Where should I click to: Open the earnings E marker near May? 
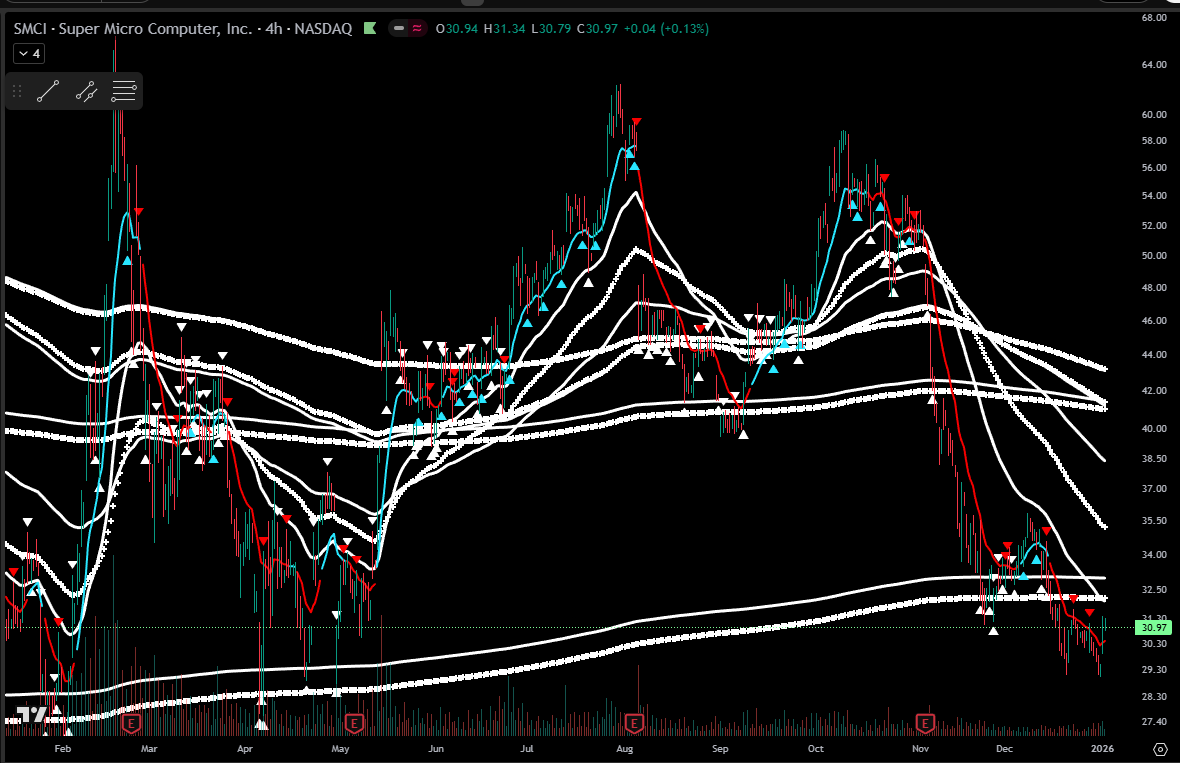pyautogui.click(x=354, y=724)
